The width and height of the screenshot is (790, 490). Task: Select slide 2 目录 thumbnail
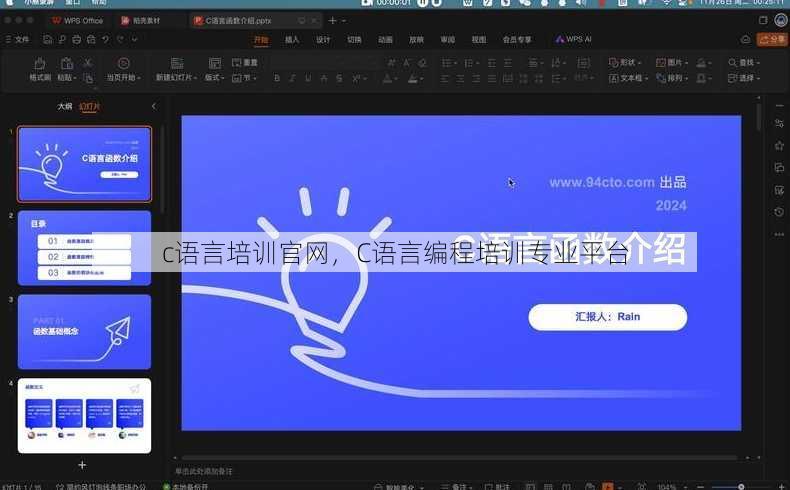tap(84, 248)
